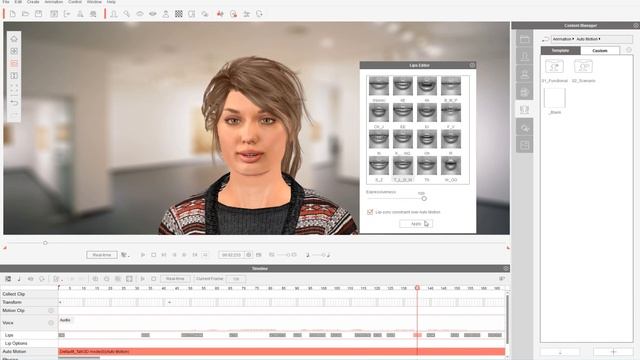Stop playback on the main playback bar
Viewport: 640px width, 360px height.
click(153, 255)
